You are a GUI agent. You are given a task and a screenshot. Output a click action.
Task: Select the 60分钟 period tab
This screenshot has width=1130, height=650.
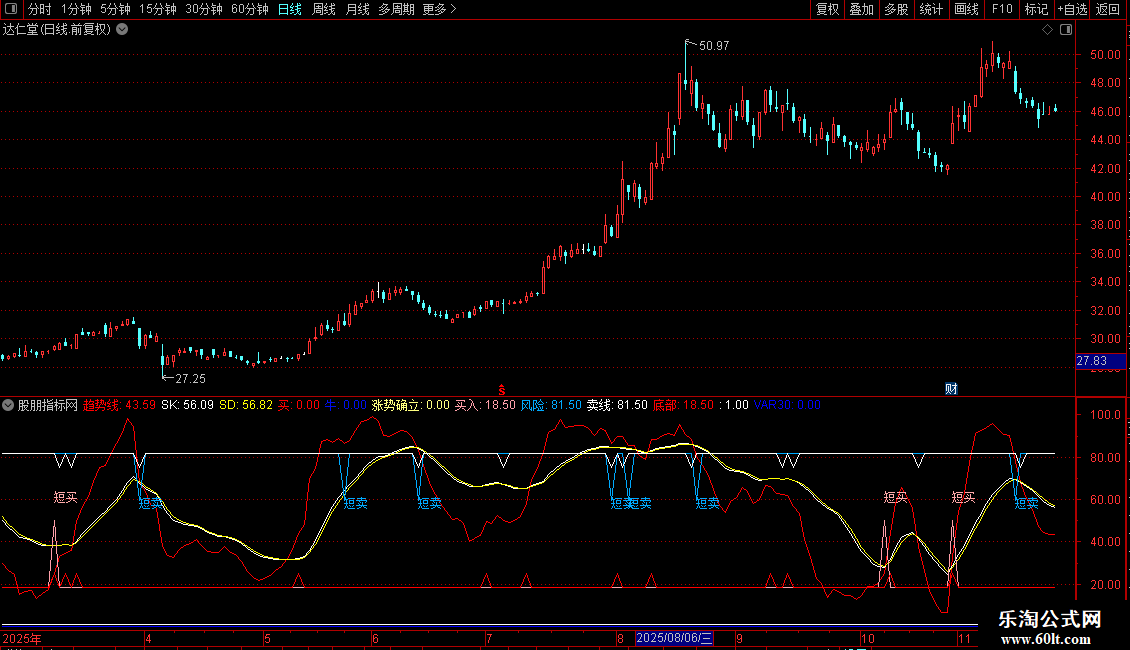[249, 9]
